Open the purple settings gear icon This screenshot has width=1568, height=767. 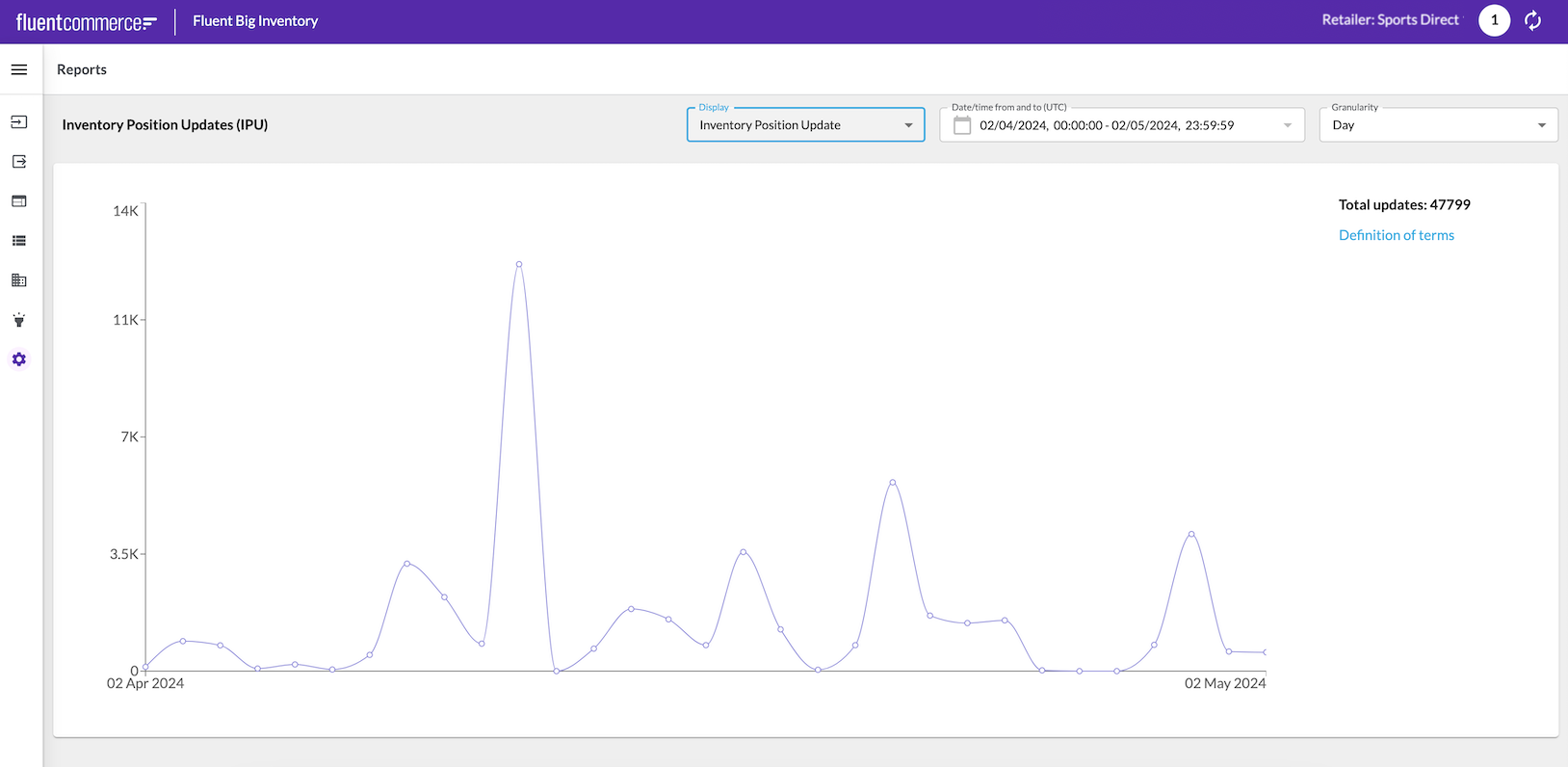tap(19, 359)
